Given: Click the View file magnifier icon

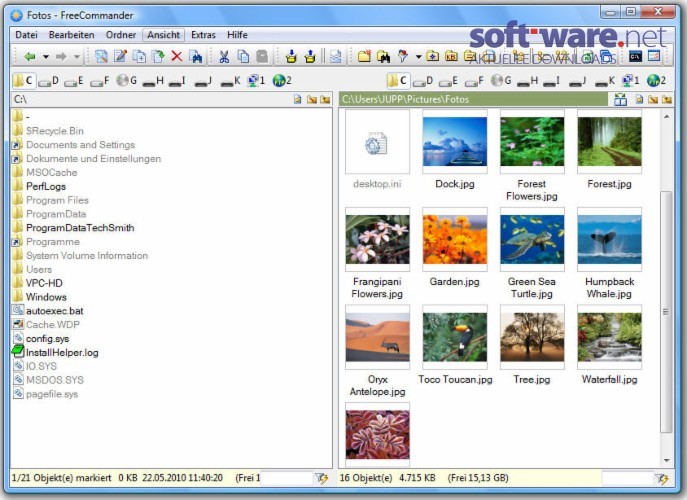Looking at the screenshot, I should [101, 56].
